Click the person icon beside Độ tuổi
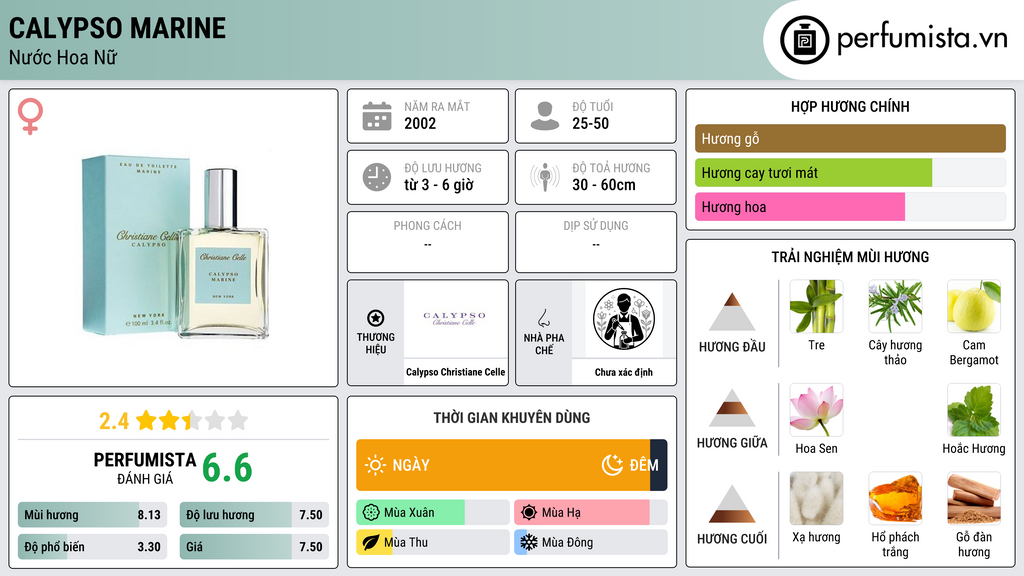This screenshot has height=576, width=1024. tap(545, 116)
